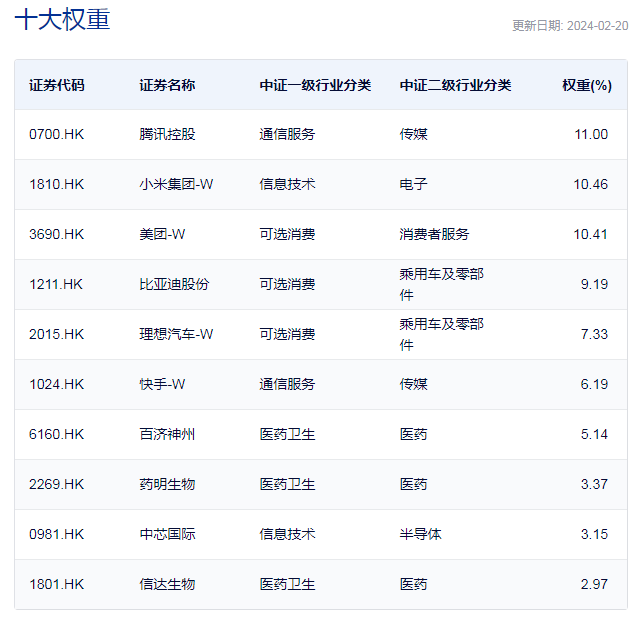Select stock name 理想汽车-W
Screen dimensions: 640x621
tap(176, 334)
